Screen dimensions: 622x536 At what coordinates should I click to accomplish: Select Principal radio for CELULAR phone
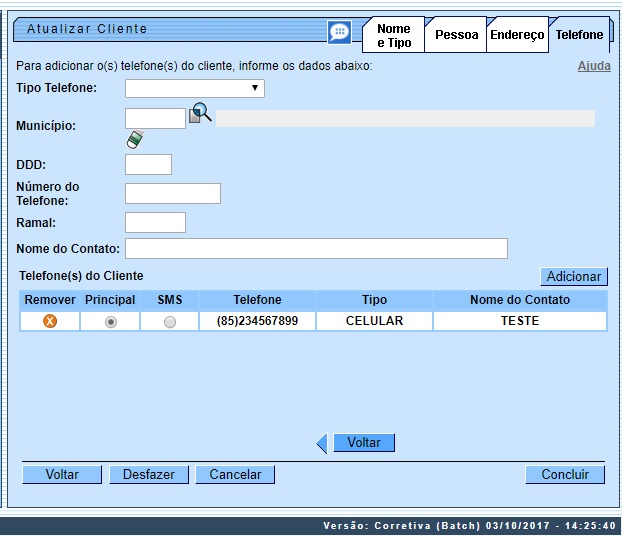pos(110,322)
